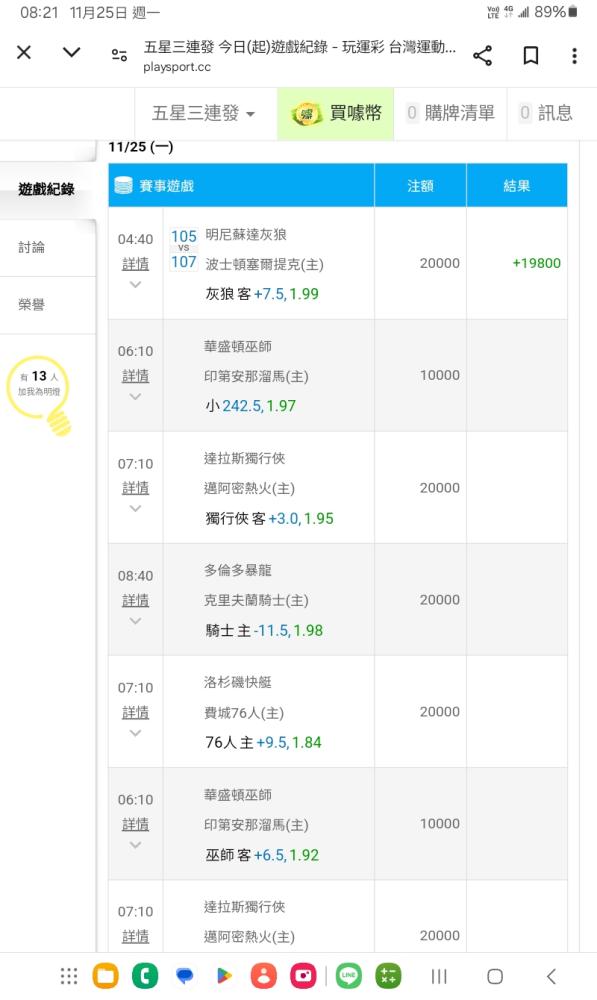This screenshot has height=1000, width=597.
Task: Open the 五星三連發 dropdown menu
Action: pos(203,114)
